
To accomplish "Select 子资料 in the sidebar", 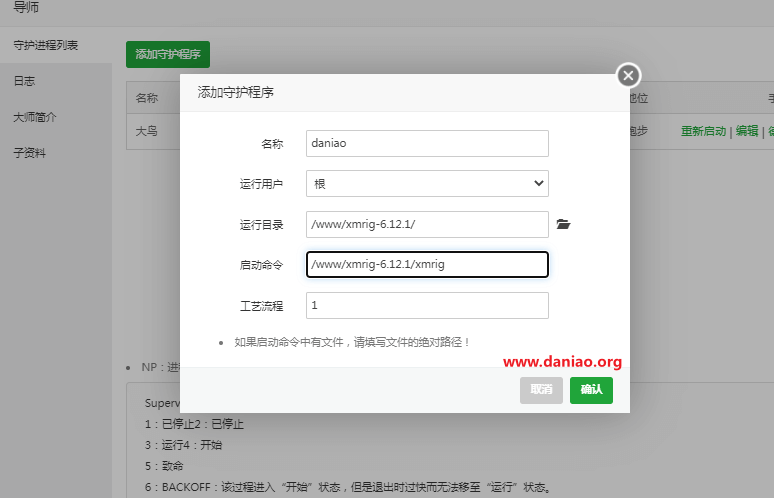I will [29, 153].
